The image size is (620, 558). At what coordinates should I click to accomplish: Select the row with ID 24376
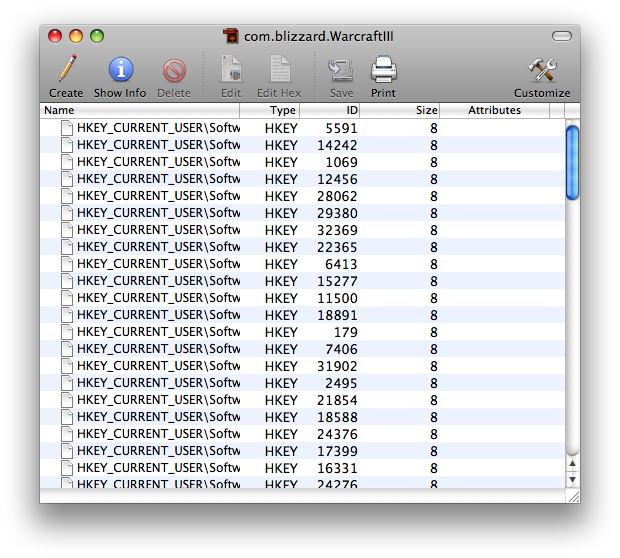click(x=302, y=434)
